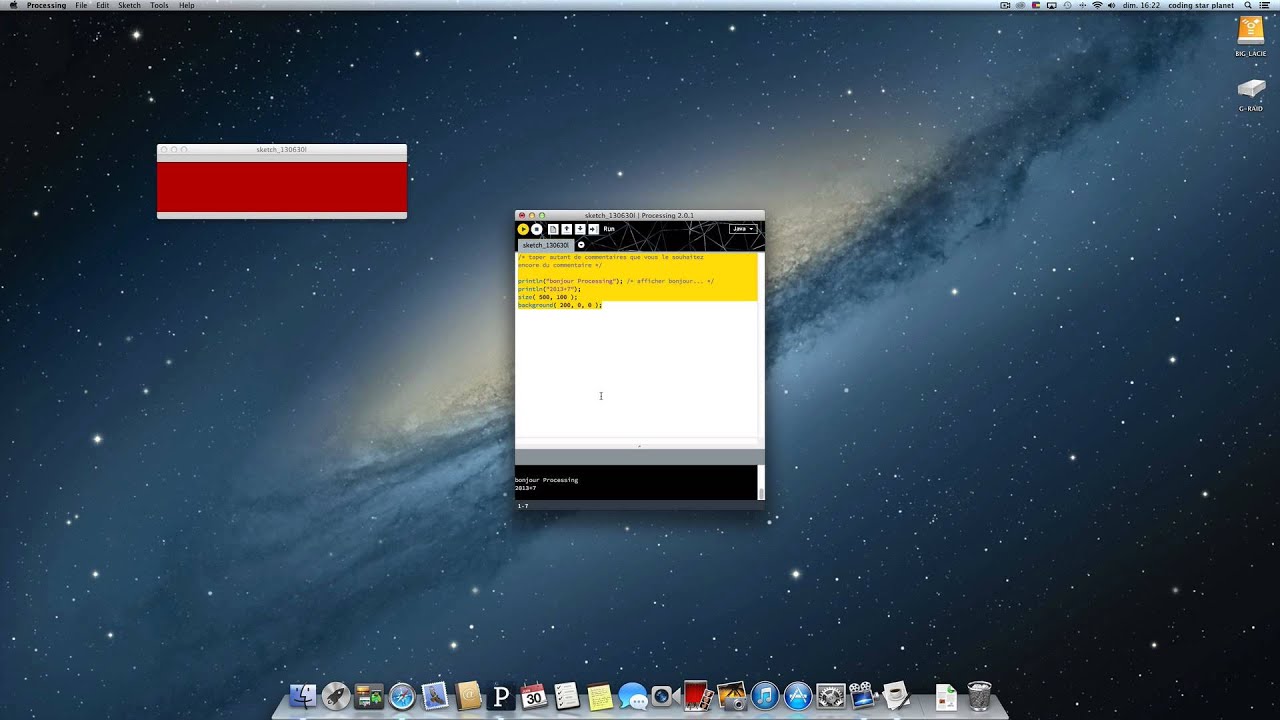Viewport: 1280px width, 720px height.
Task: Open FaceTime camera icon in the Dock
Action: tap(664, 696)
